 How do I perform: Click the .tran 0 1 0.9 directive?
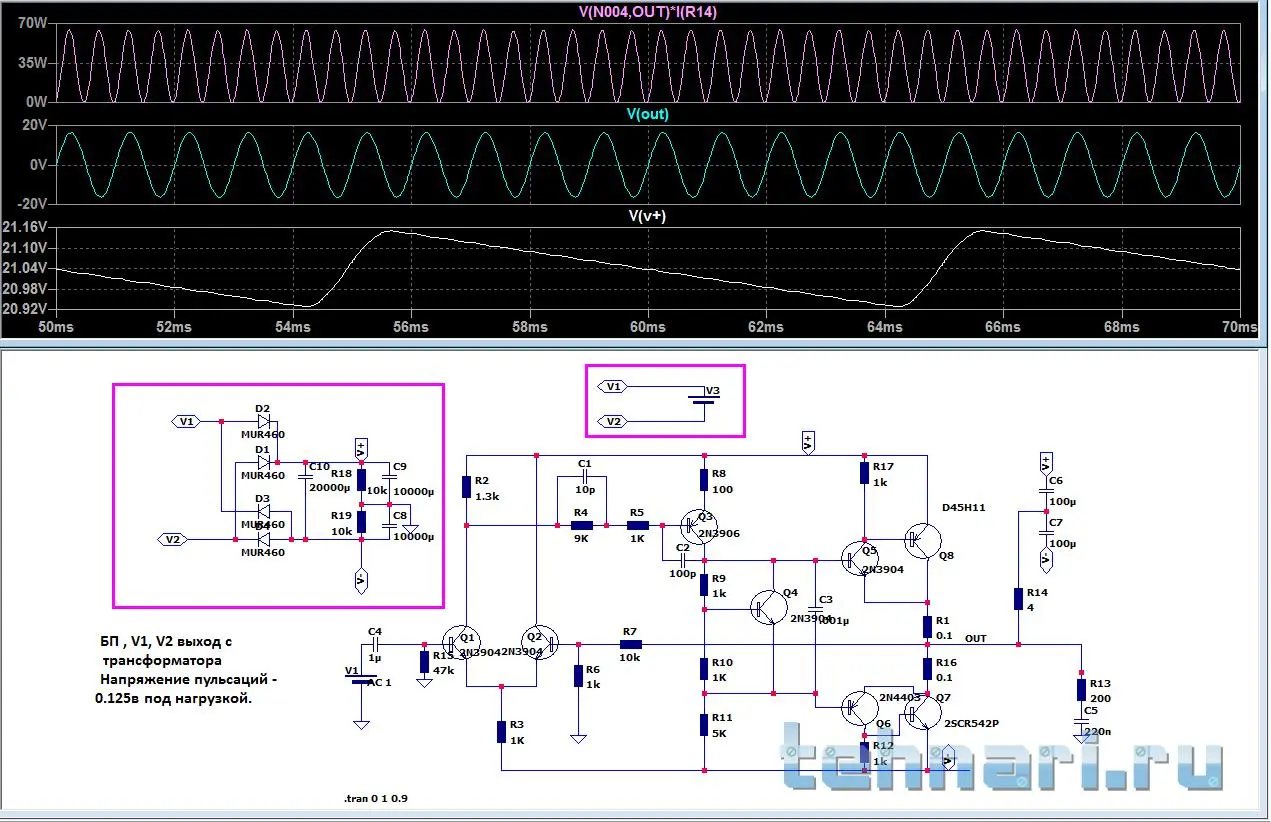tap(378, 799)
